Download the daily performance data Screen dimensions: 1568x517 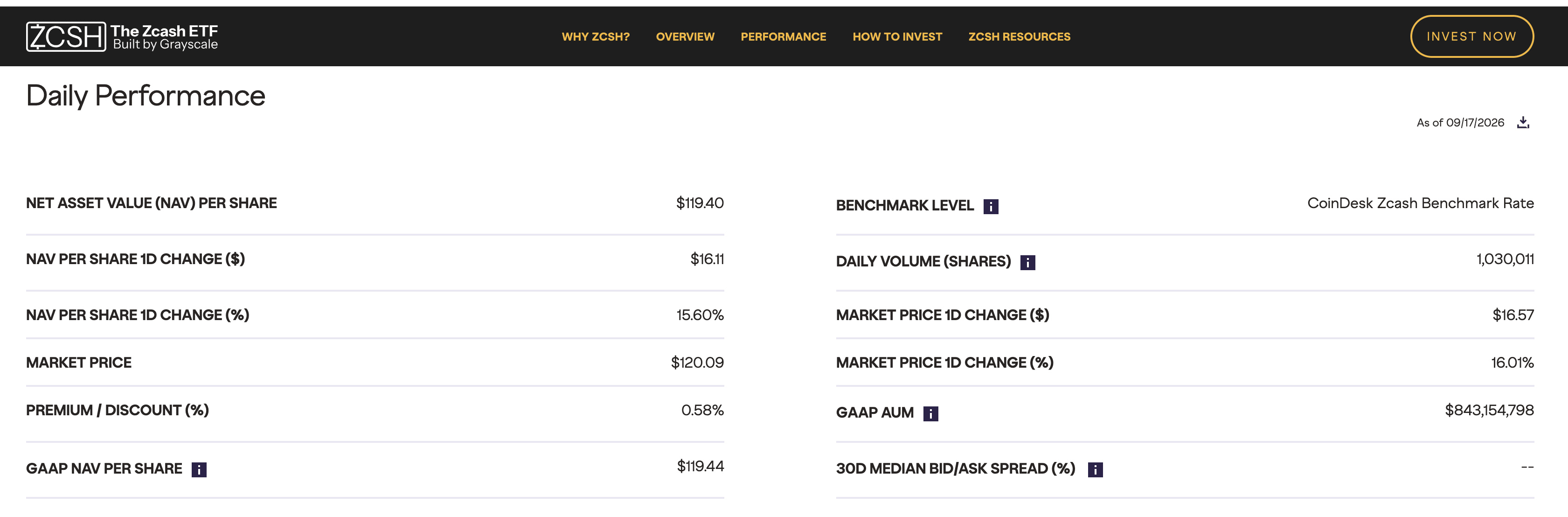(1523, 122)
